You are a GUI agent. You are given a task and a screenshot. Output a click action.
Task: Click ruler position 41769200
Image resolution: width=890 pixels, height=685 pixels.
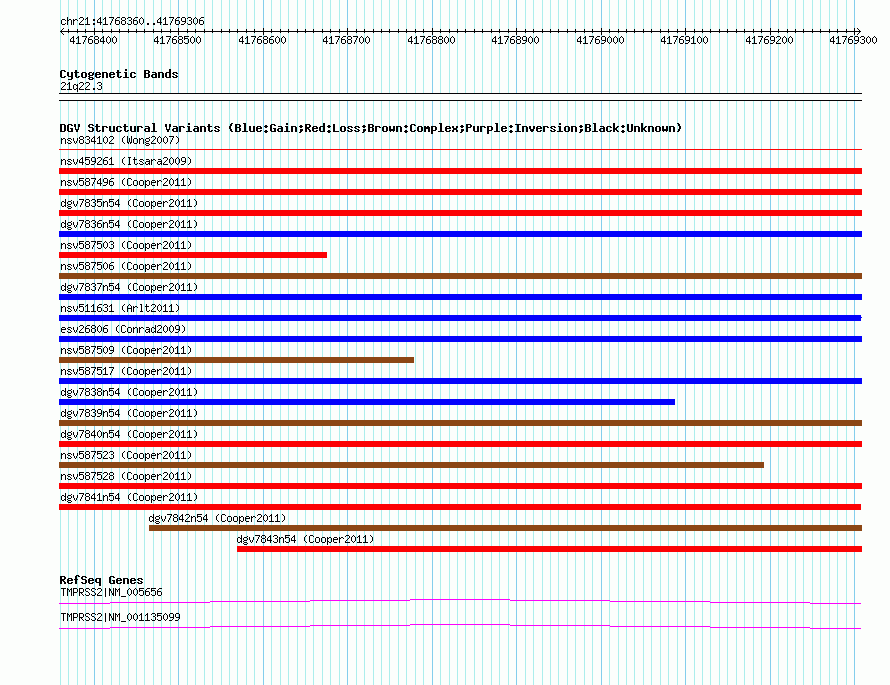(770, 40)
